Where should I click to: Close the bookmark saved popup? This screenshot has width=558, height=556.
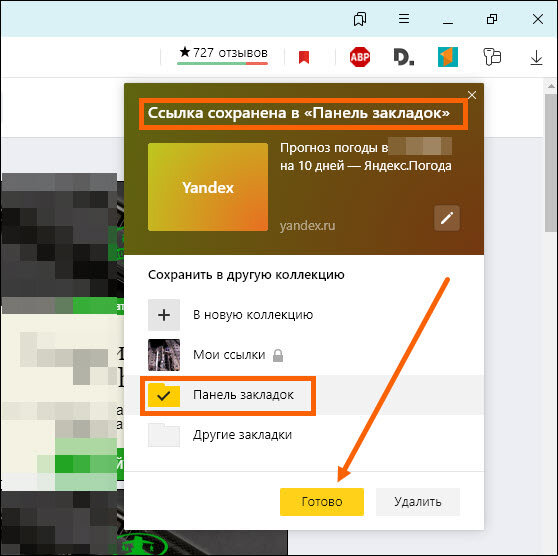point(472,95)
